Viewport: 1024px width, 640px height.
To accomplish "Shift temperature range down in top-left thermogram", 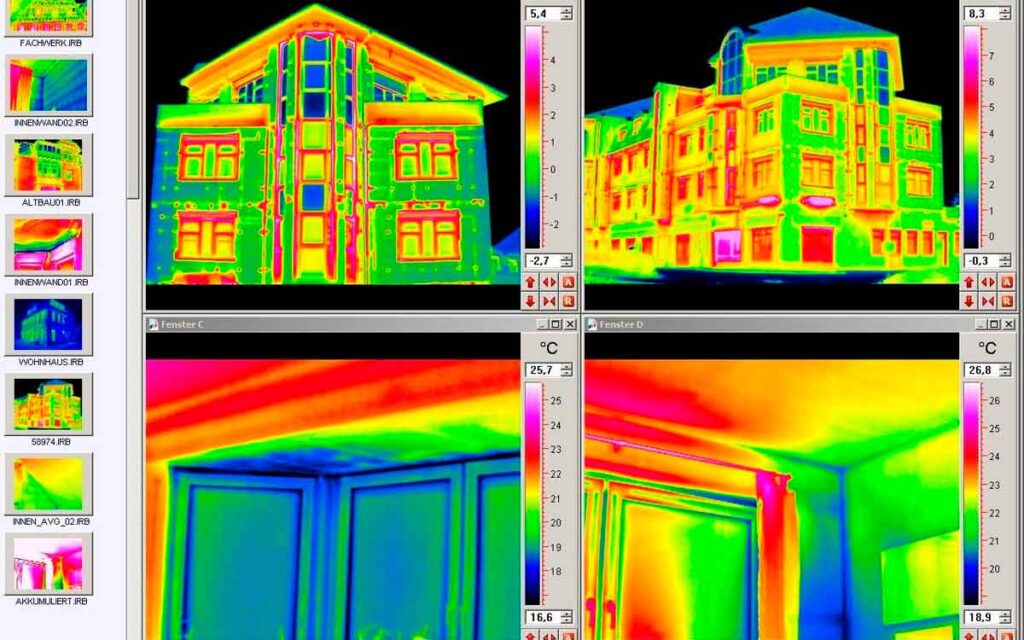I will 530,301.
